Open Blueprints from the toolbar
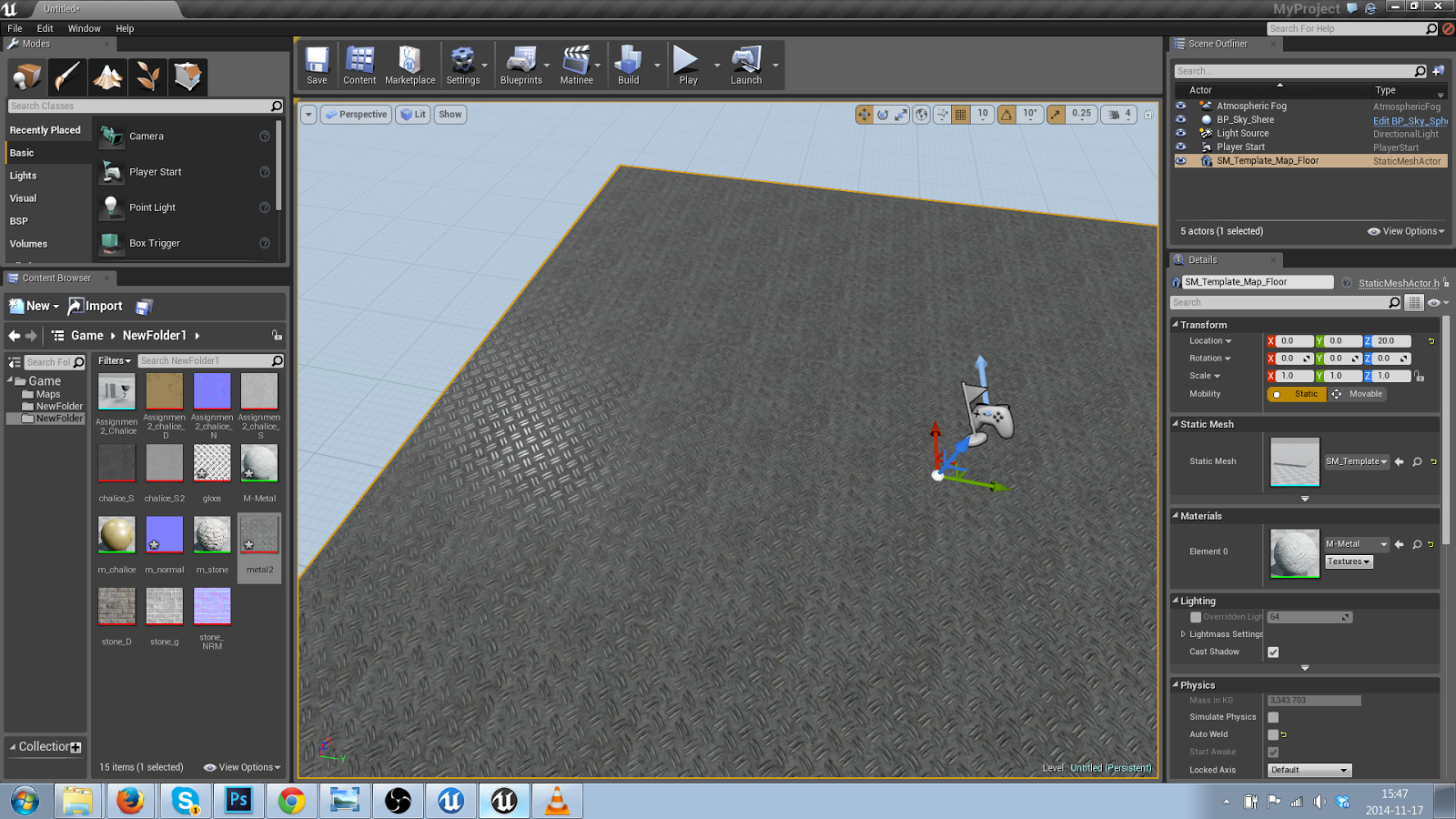 pos(521,66)
